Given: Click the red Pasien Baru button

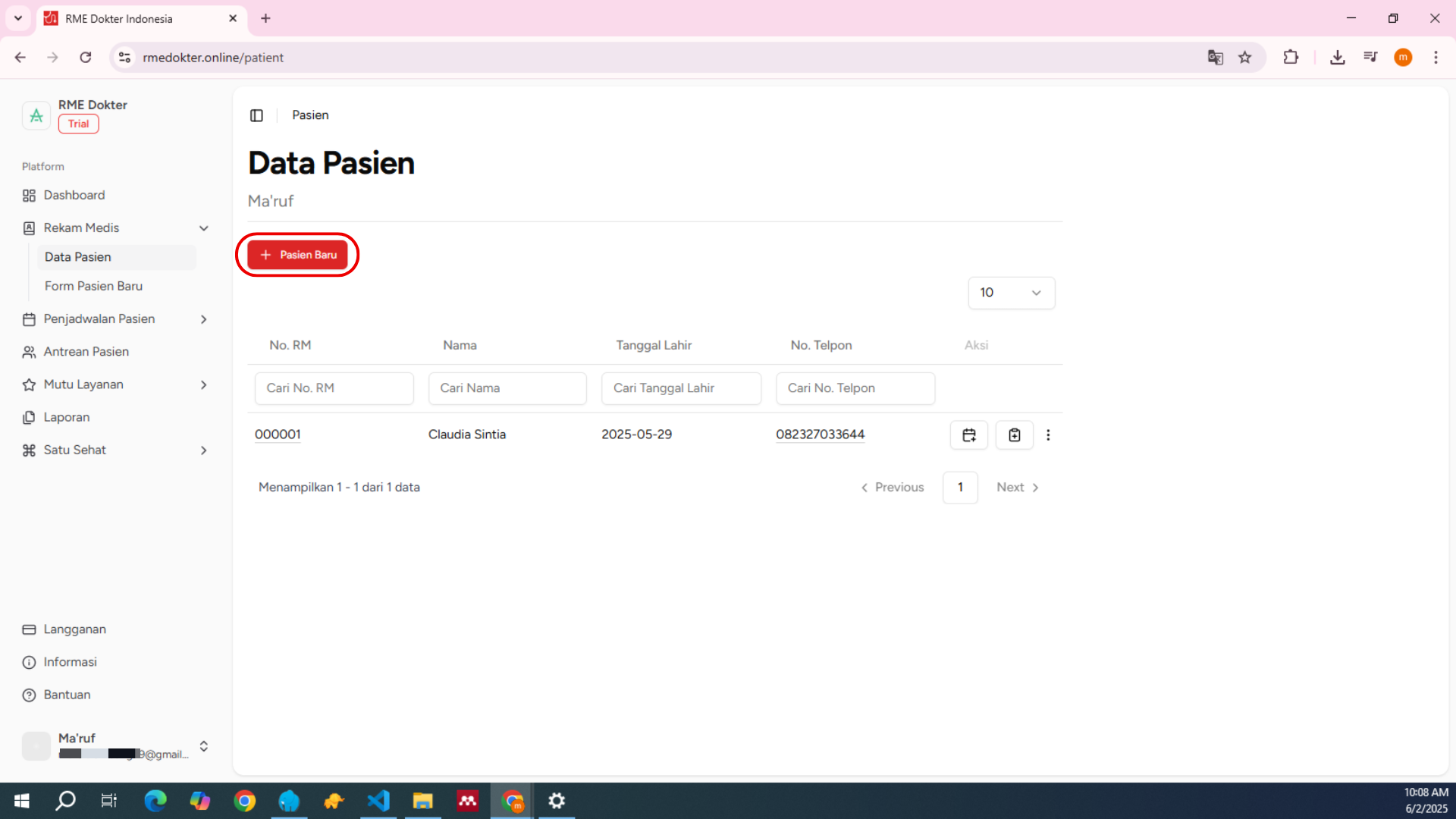Looking at the screenshot, I should tap(297, 255).
